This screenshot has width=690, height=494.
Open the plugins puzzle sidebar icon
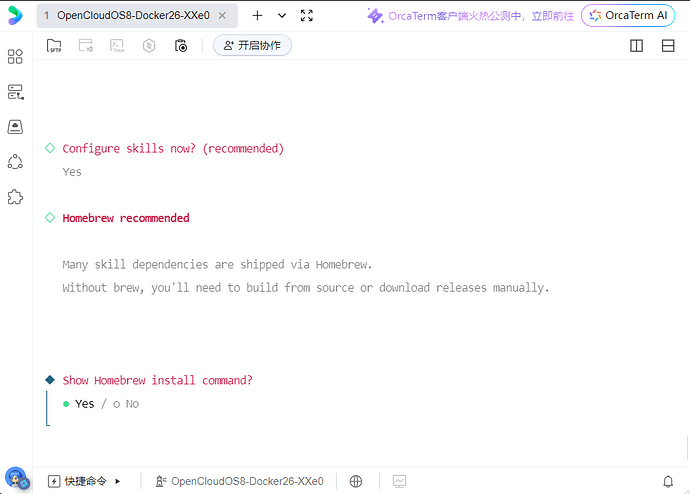click(15, 197)
